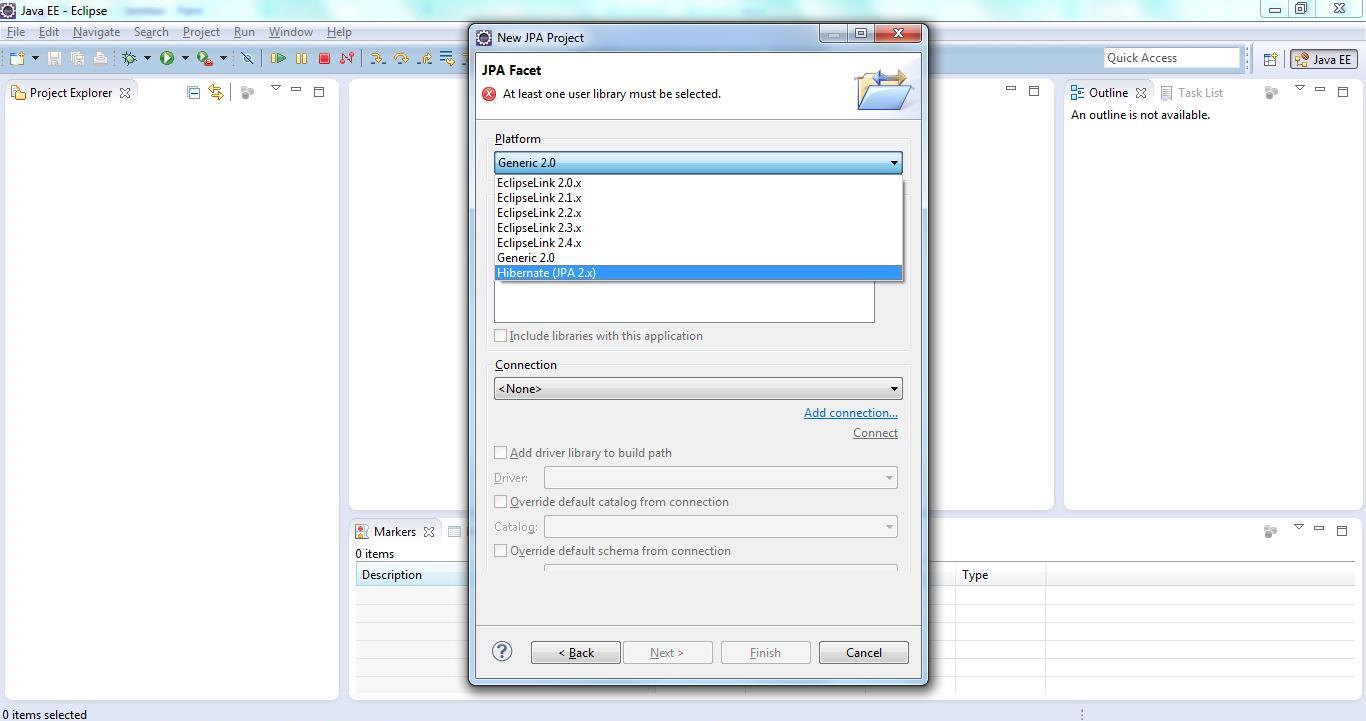Screen dimensions: 1366x721
Task: Open the Navigate menu
Action: pos(96,31)
